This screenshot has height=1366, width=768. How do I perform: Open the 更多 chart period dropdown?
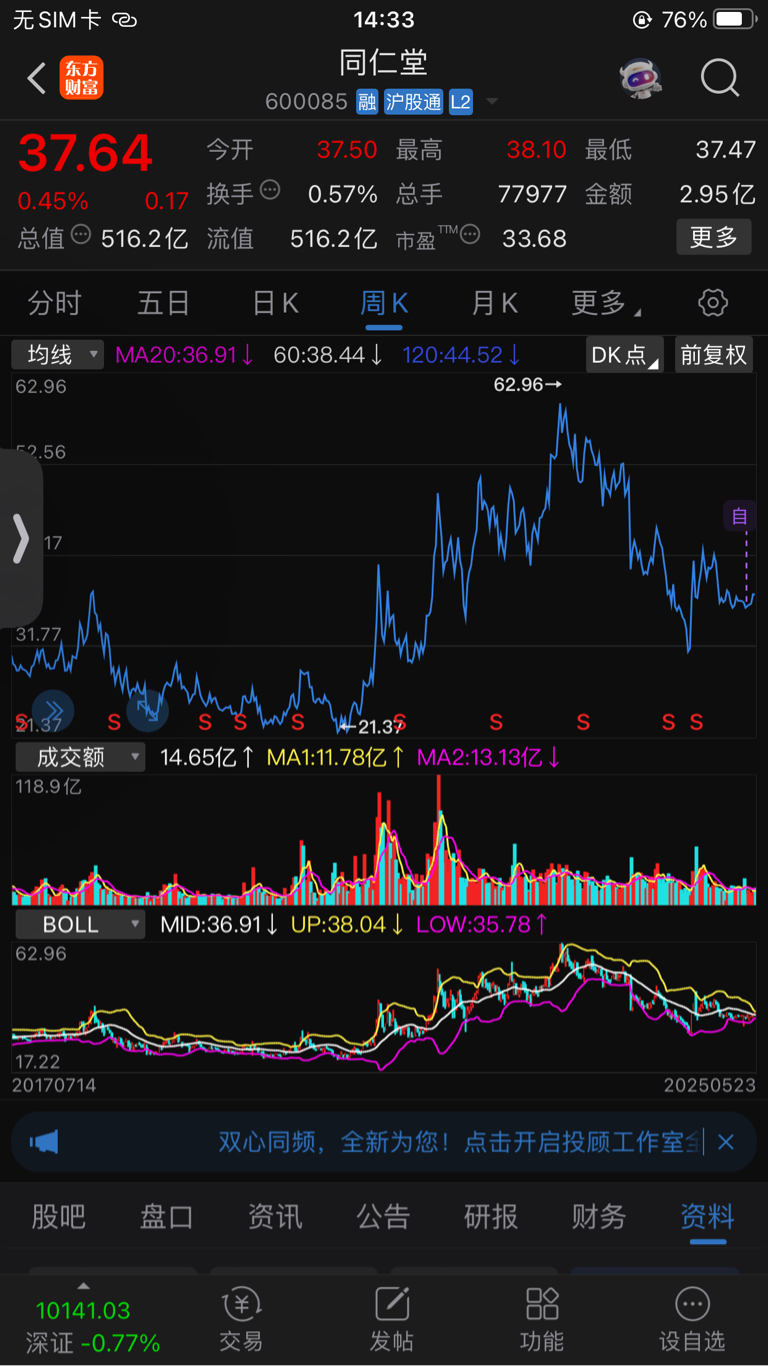(606, 303)
